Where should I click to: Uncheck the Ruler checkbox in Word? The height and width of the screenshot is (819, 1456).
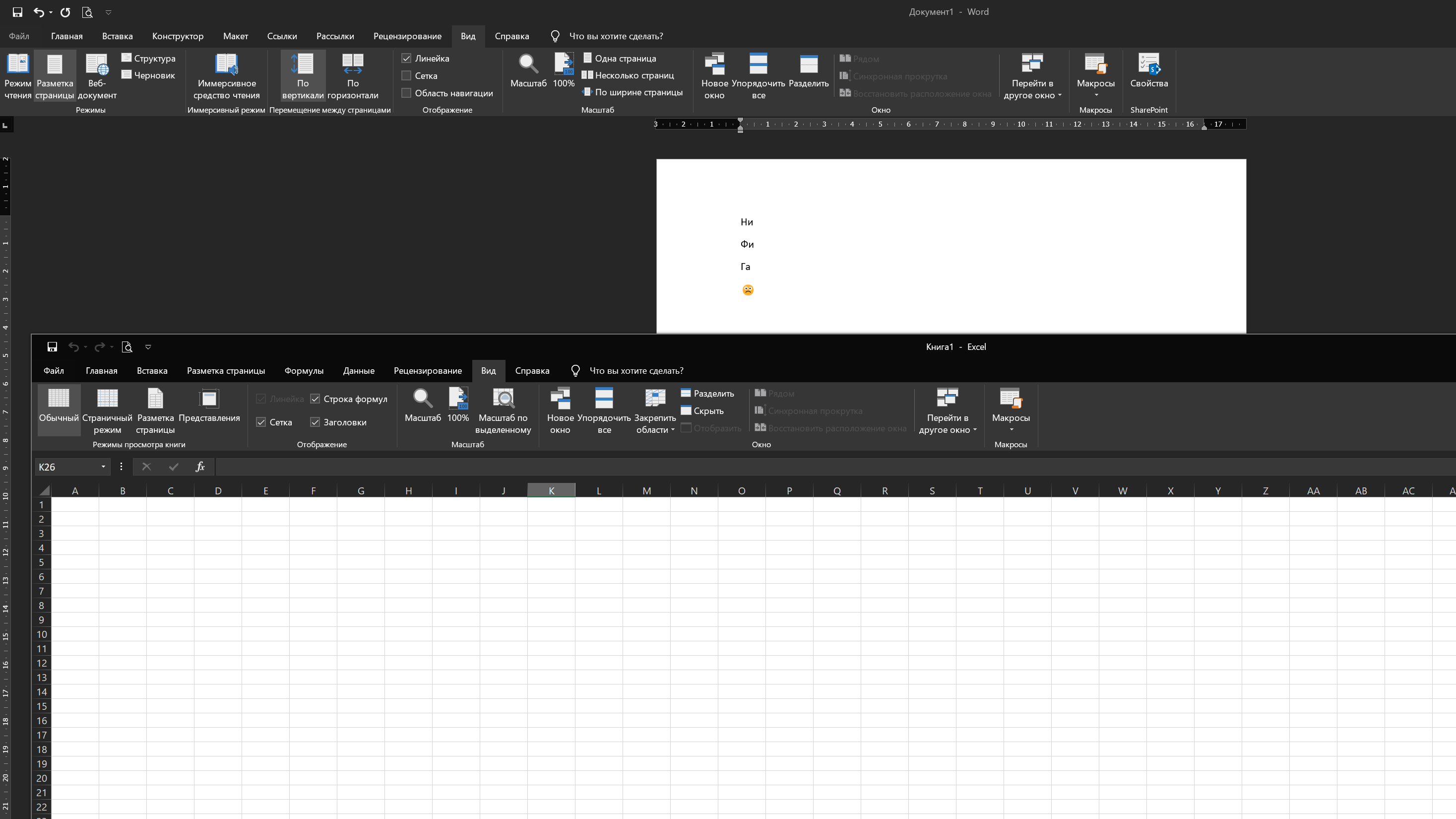pos(406,58)
